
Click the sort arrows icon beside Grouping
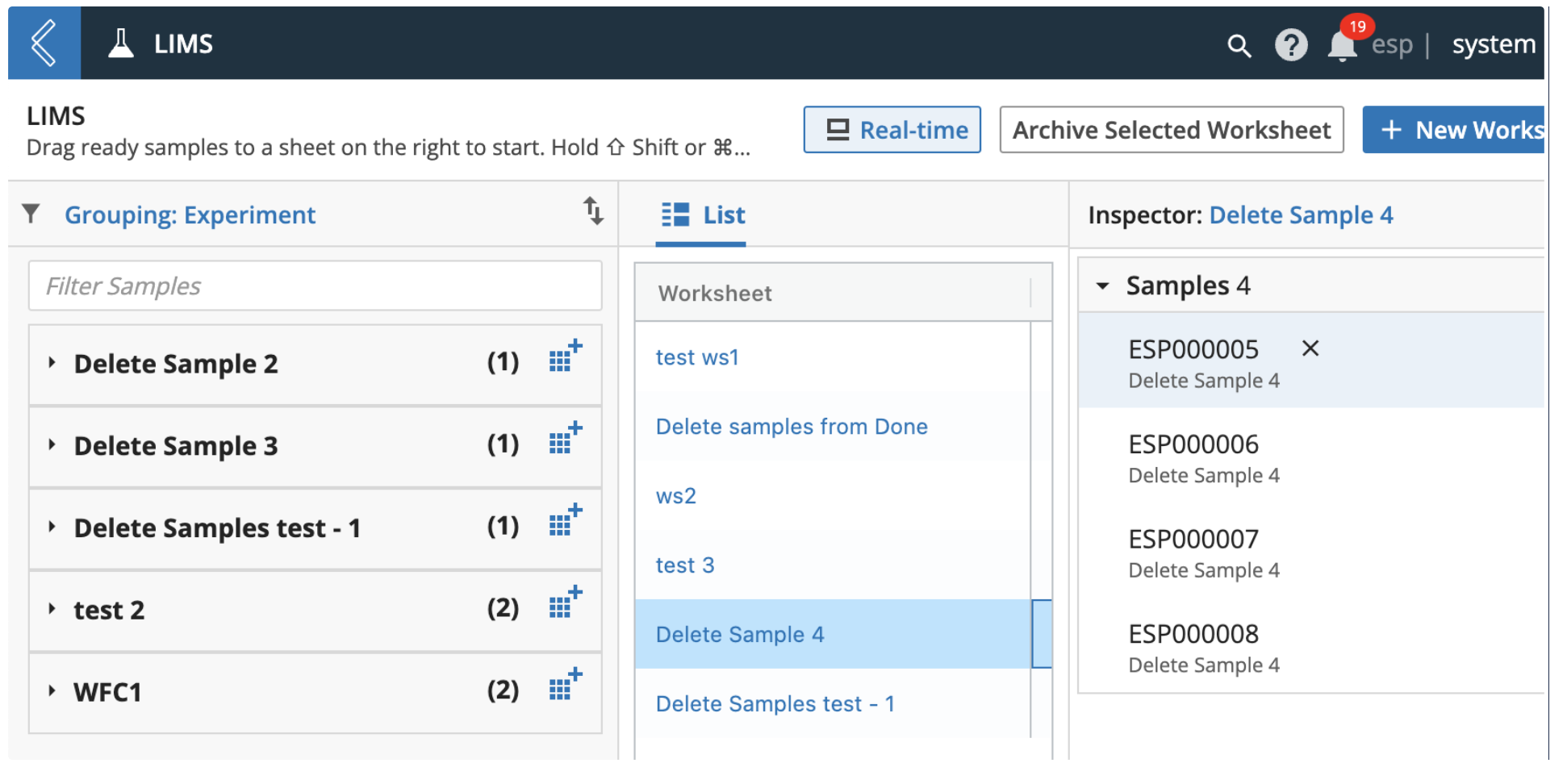(593, 211)
